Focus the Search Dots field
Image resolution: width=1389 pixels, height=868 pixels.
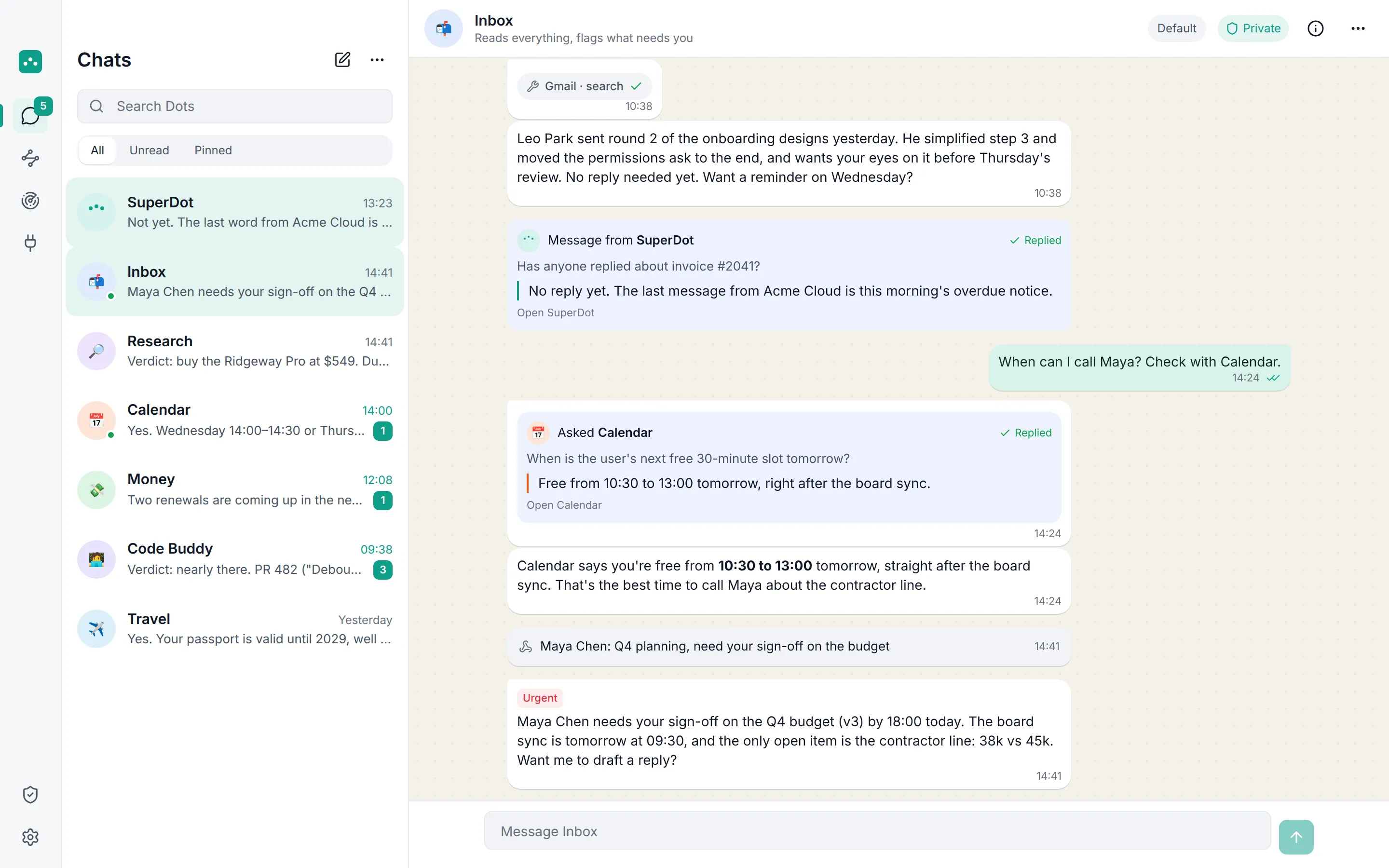(235, 106)
